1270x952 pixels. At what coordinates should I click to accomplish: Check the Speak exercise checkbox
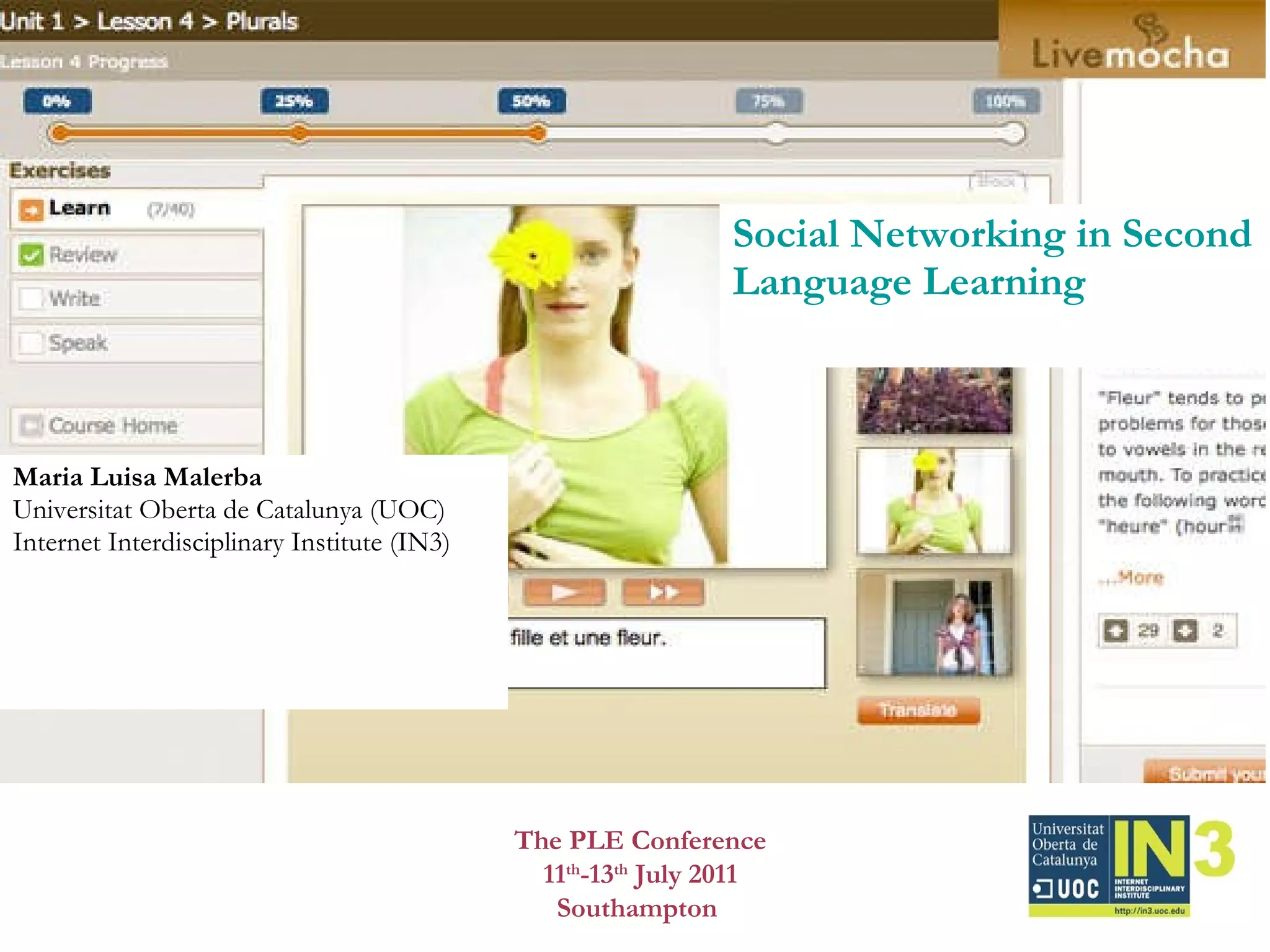(x=30, y=342)
